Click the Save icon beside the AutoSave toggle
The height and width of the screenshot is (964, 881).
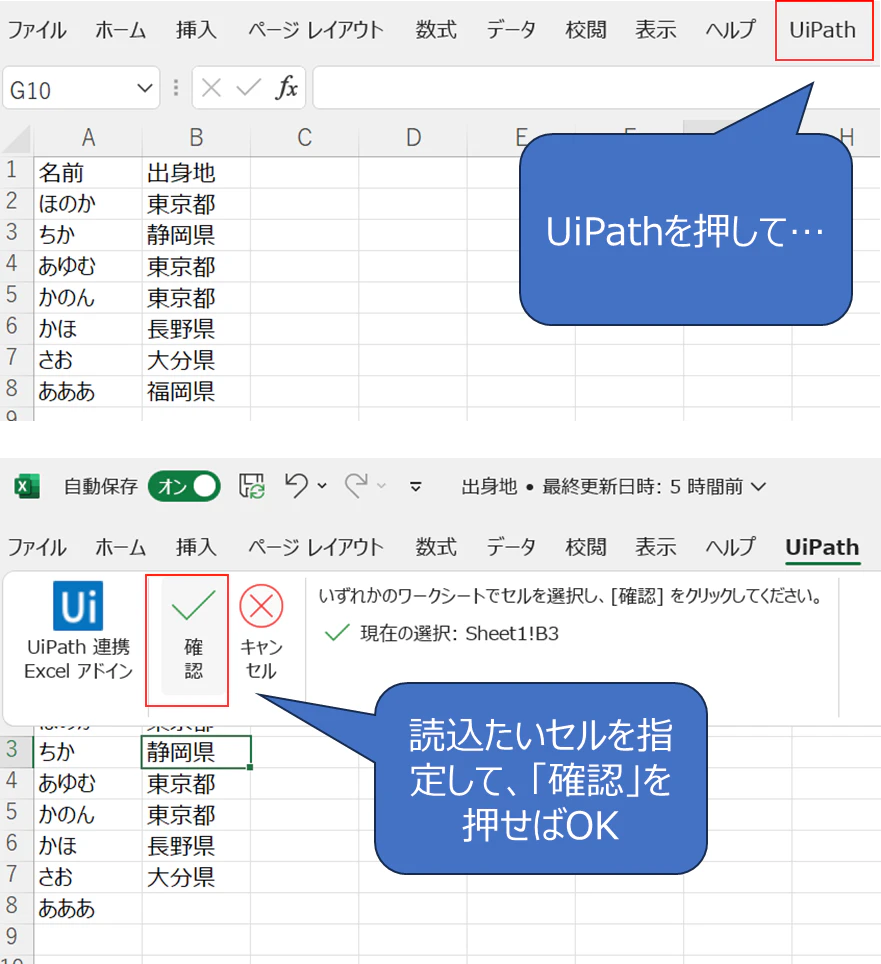click(251, 486)
